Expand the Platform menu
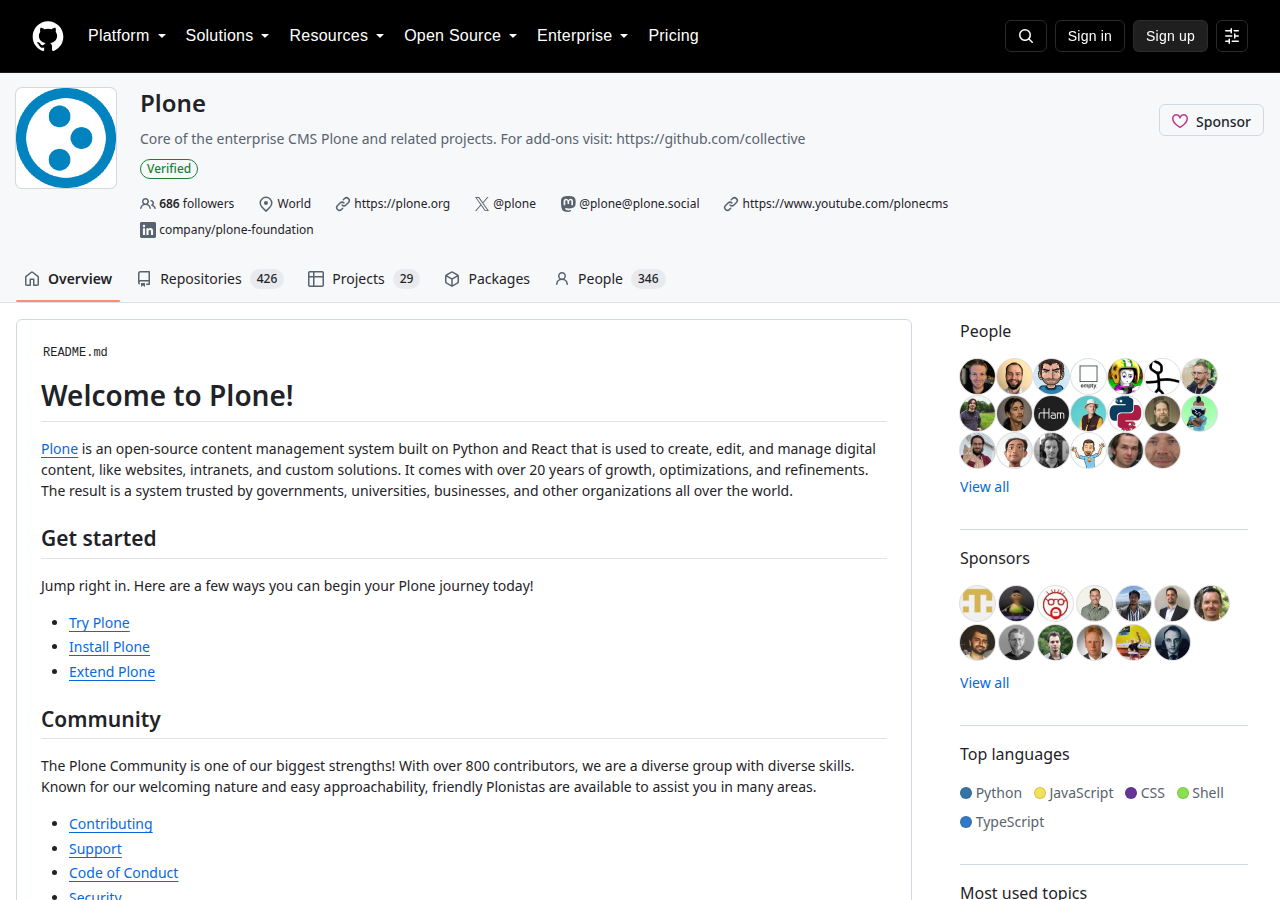Screen dimensions: 1280x900 click(x=127, y=36)
